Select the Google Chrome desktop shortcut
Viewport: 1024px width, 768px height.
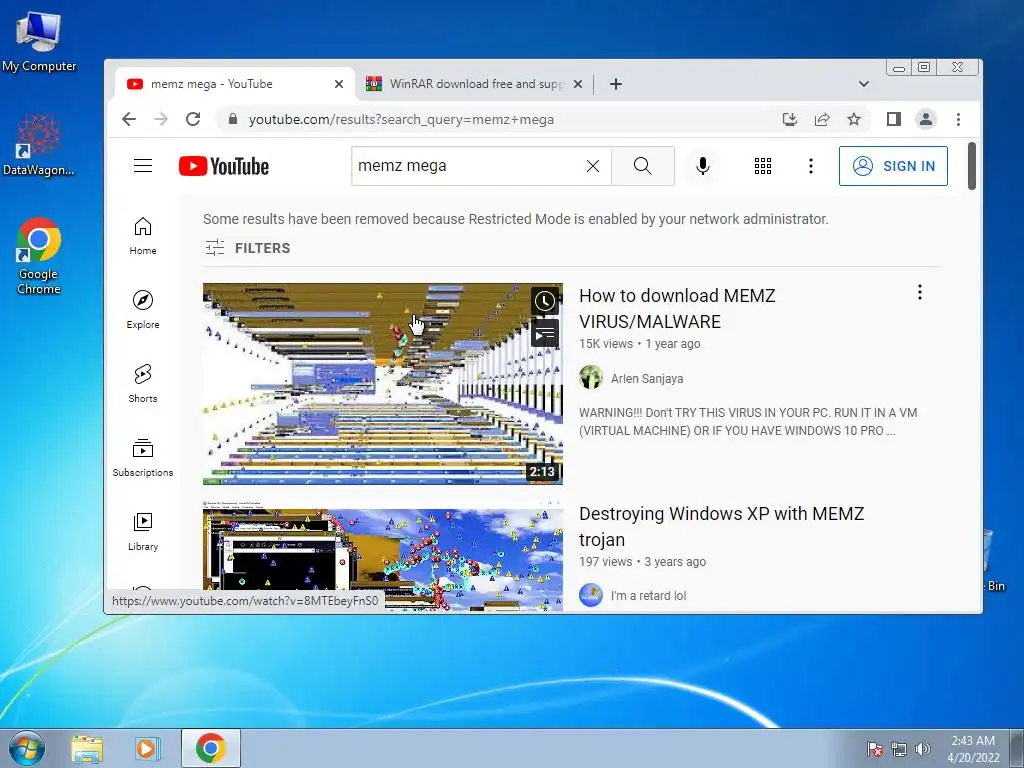pos(39,257)
